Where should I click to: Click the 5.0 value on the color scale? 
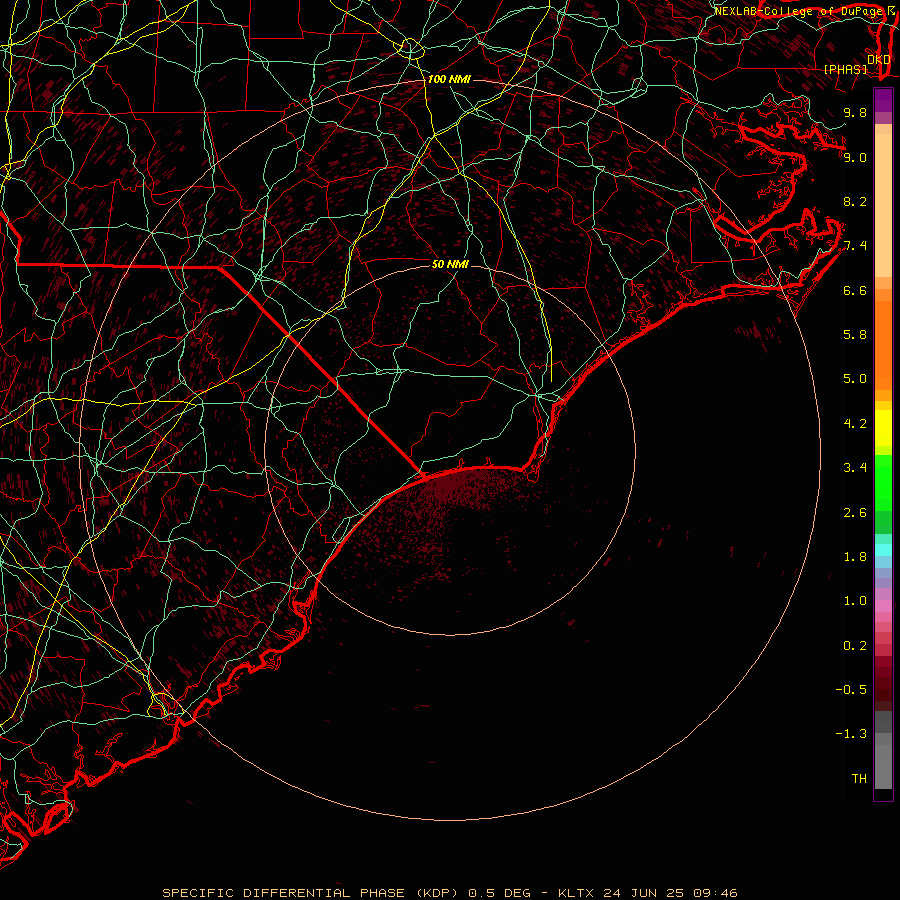click(855, 379)
